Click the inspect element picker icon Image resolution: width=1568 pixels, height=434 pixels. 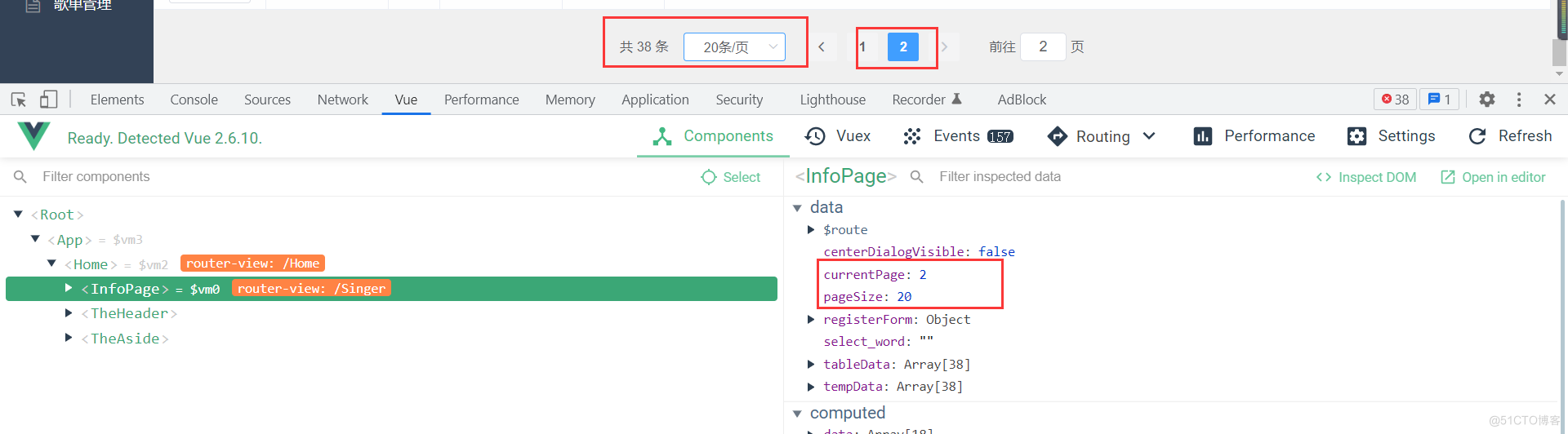19,100
